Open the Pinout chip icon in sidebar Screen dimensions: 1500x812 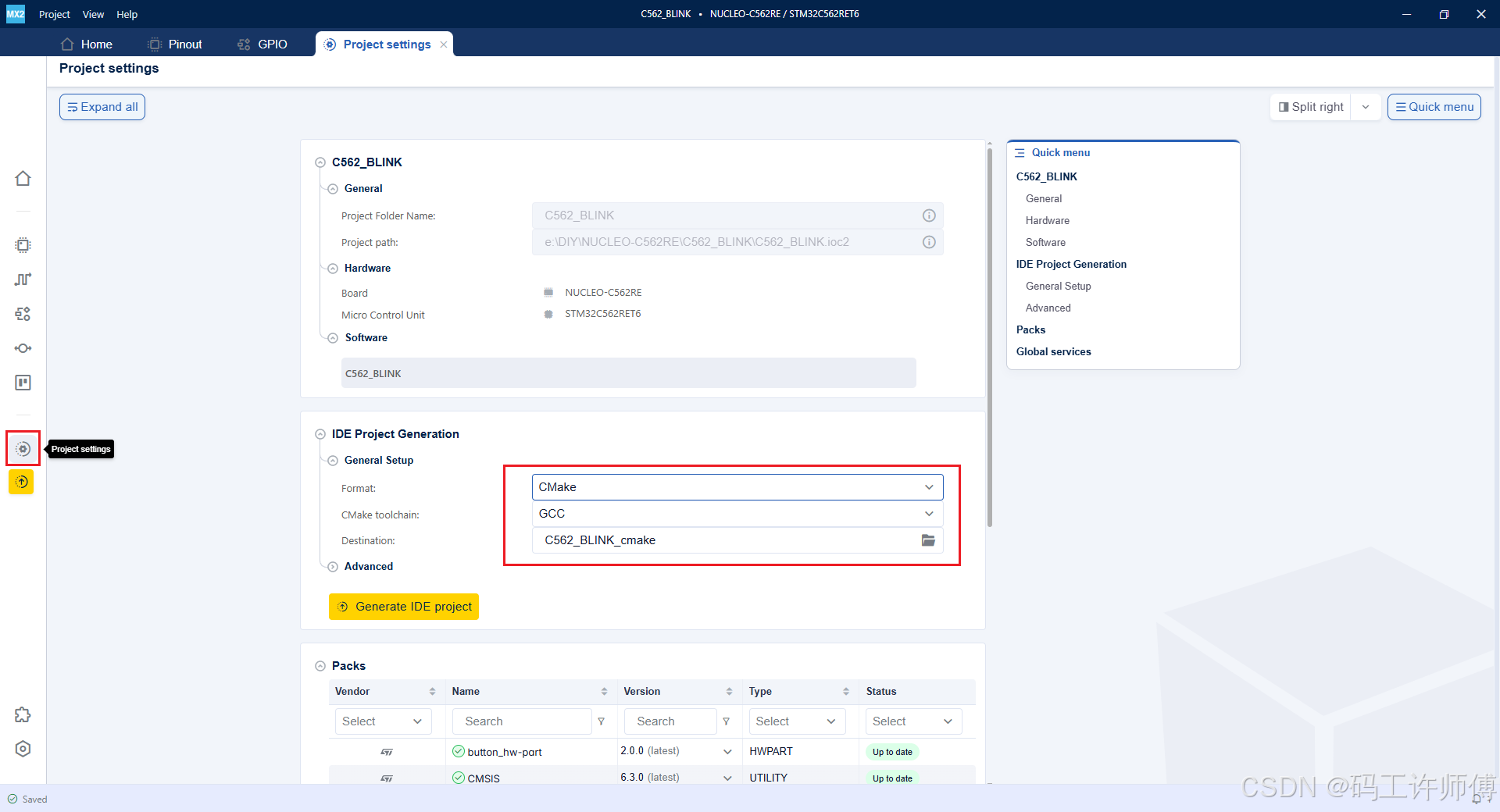point(23,245)
